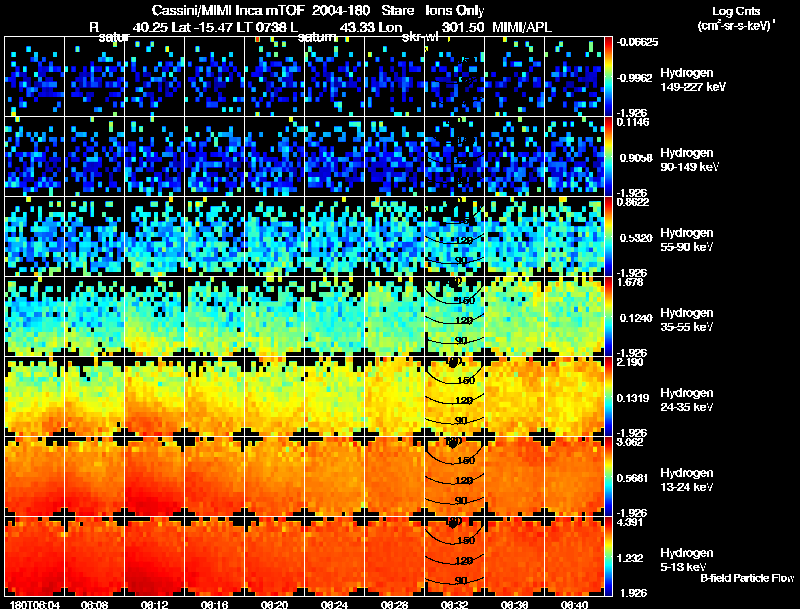Select the Hydrogen 55-90 keV channel label

pyautogui.click(x=687, y=240)
